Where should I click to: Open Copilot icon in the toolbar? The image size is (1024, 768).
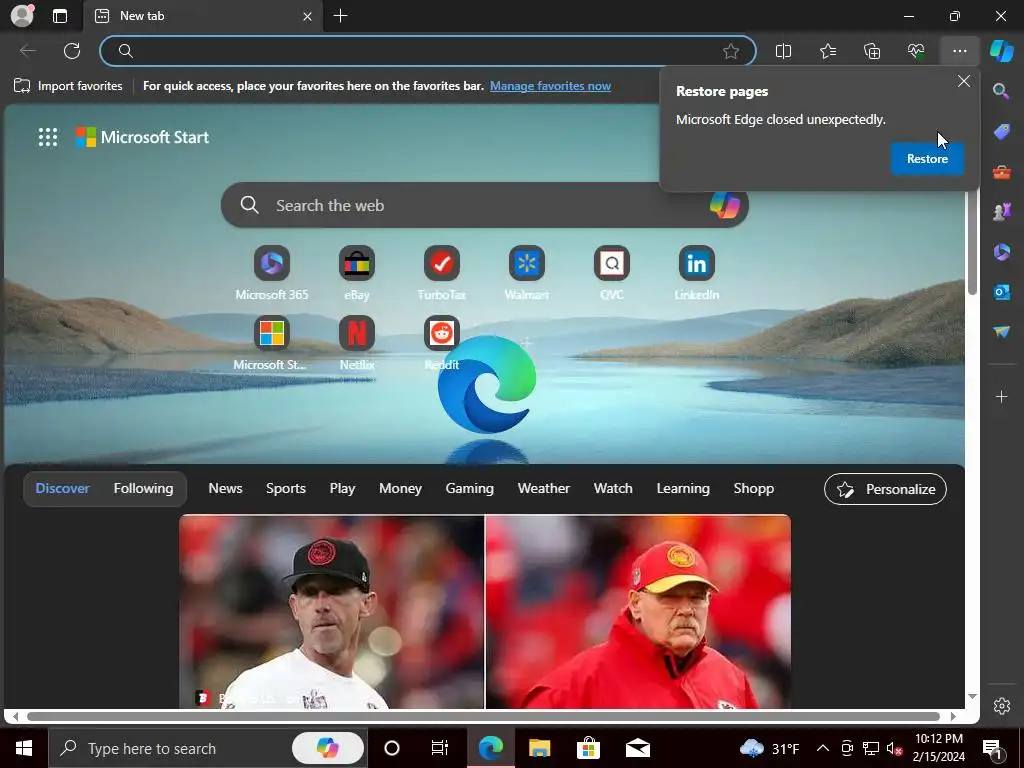click(x=1002, y=51)
